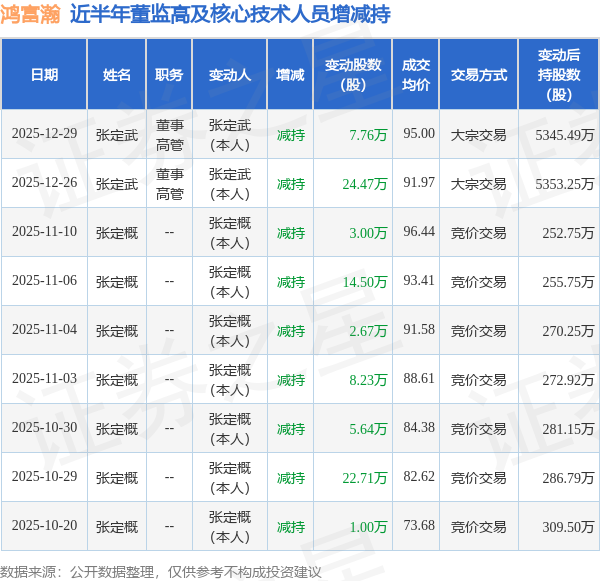
Task: Click the 交易方式 column header
Action: point(479,75)
